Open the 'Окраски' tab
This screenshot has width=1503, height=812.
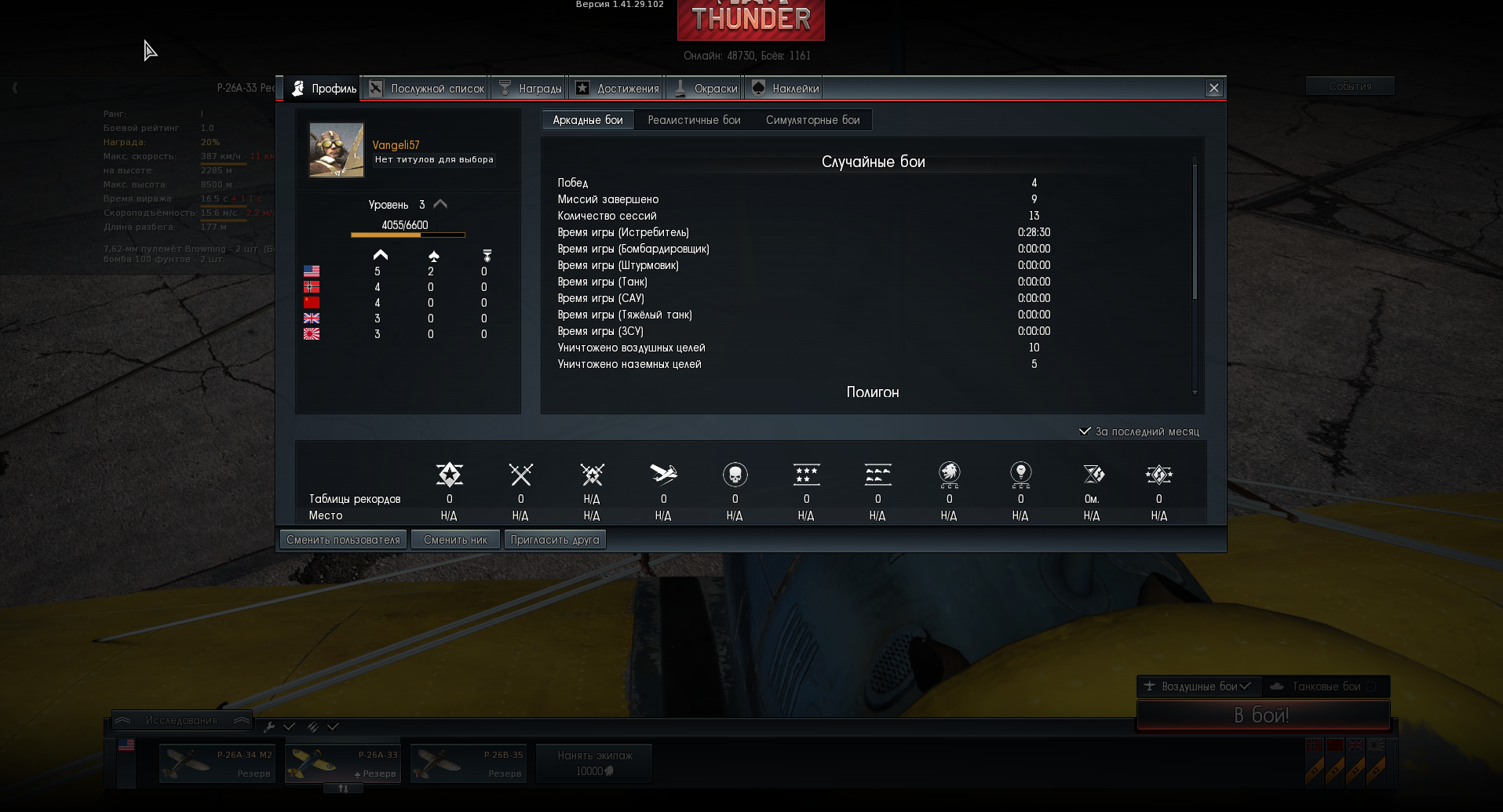click(705, 89)
